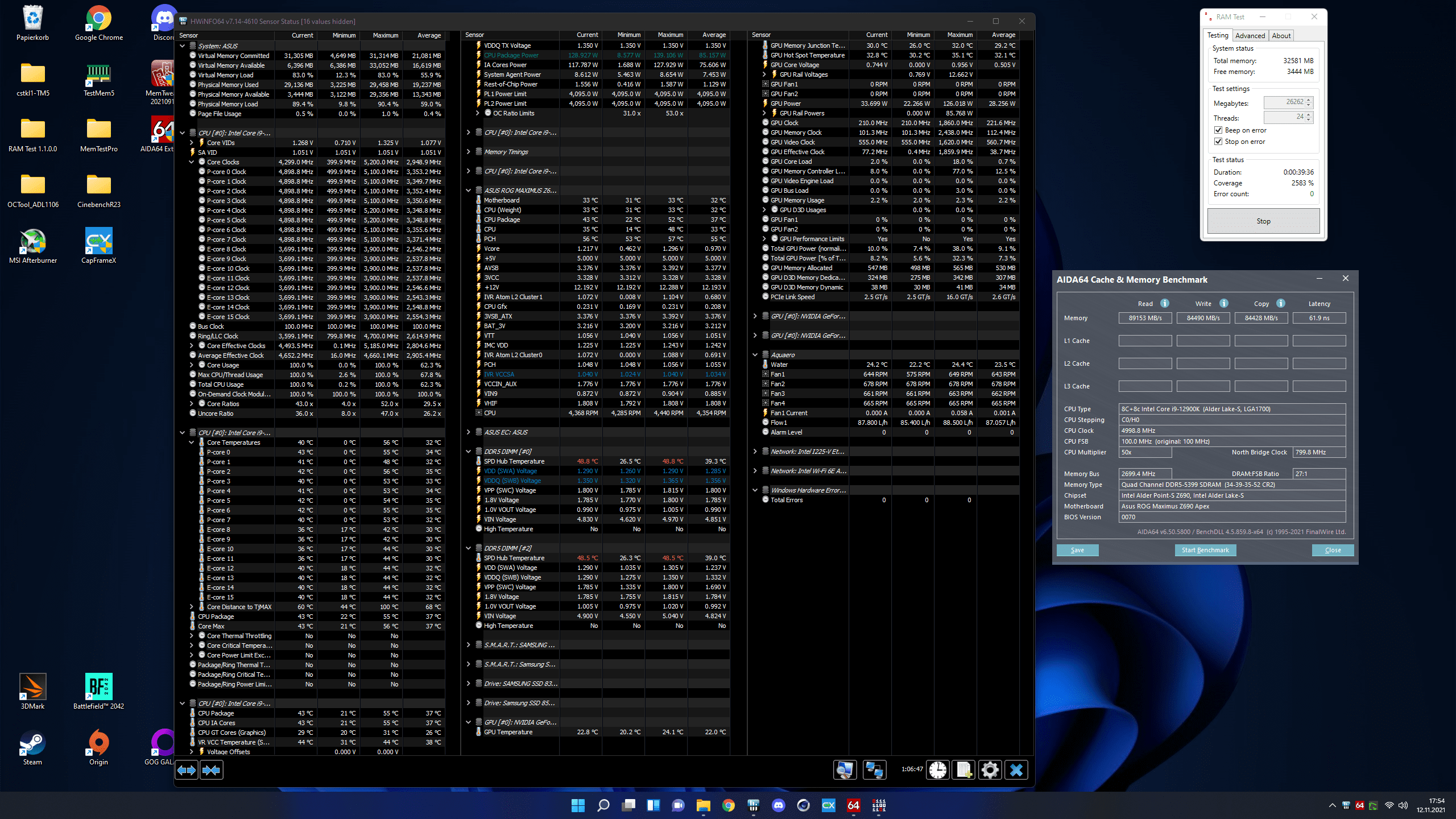Click Memory Latency value 61.9 ns field

point(1319,318)
